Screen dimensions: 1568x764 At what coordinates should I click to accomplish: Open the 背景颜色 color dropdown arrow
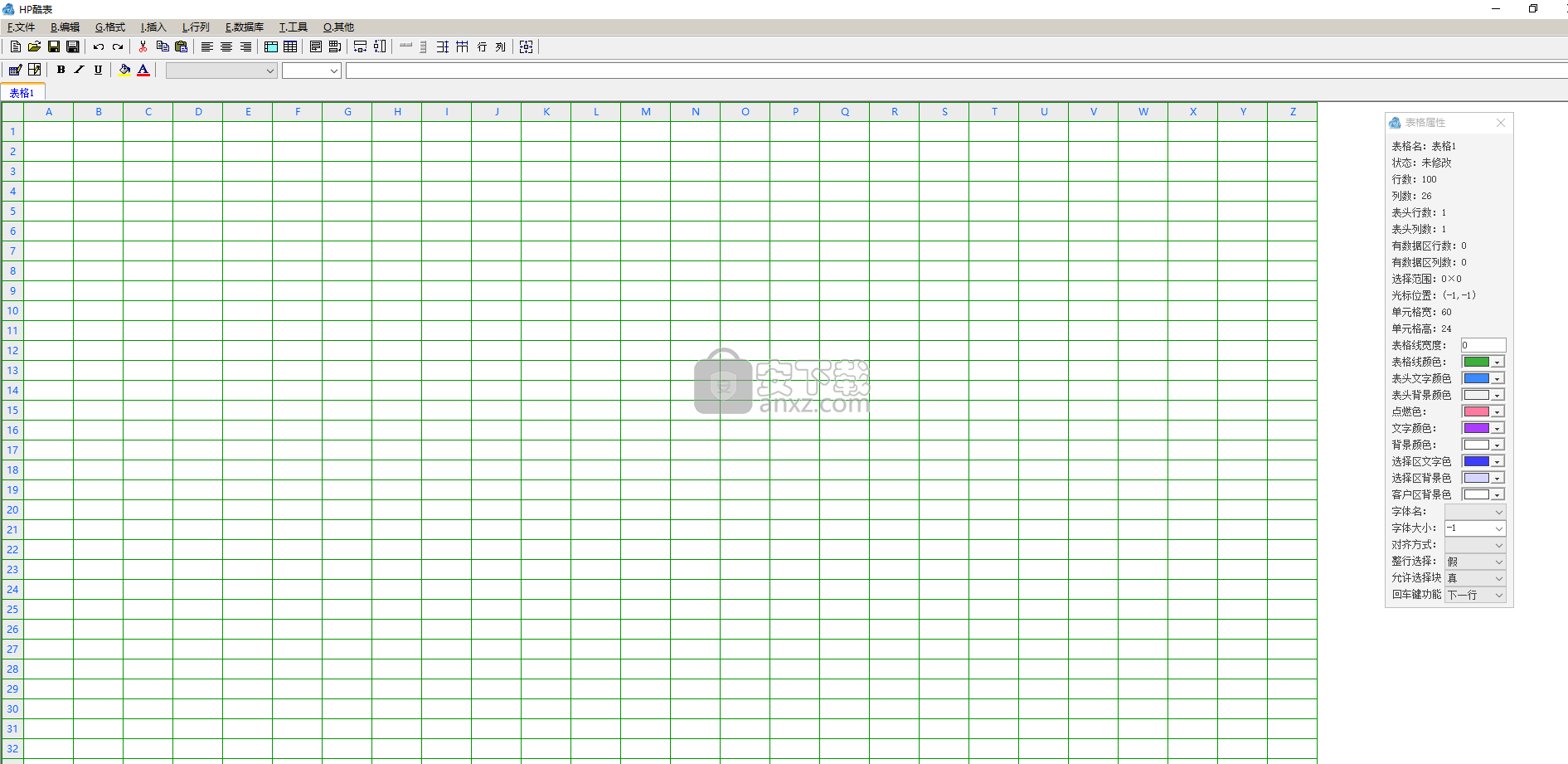coord(1498,445)
